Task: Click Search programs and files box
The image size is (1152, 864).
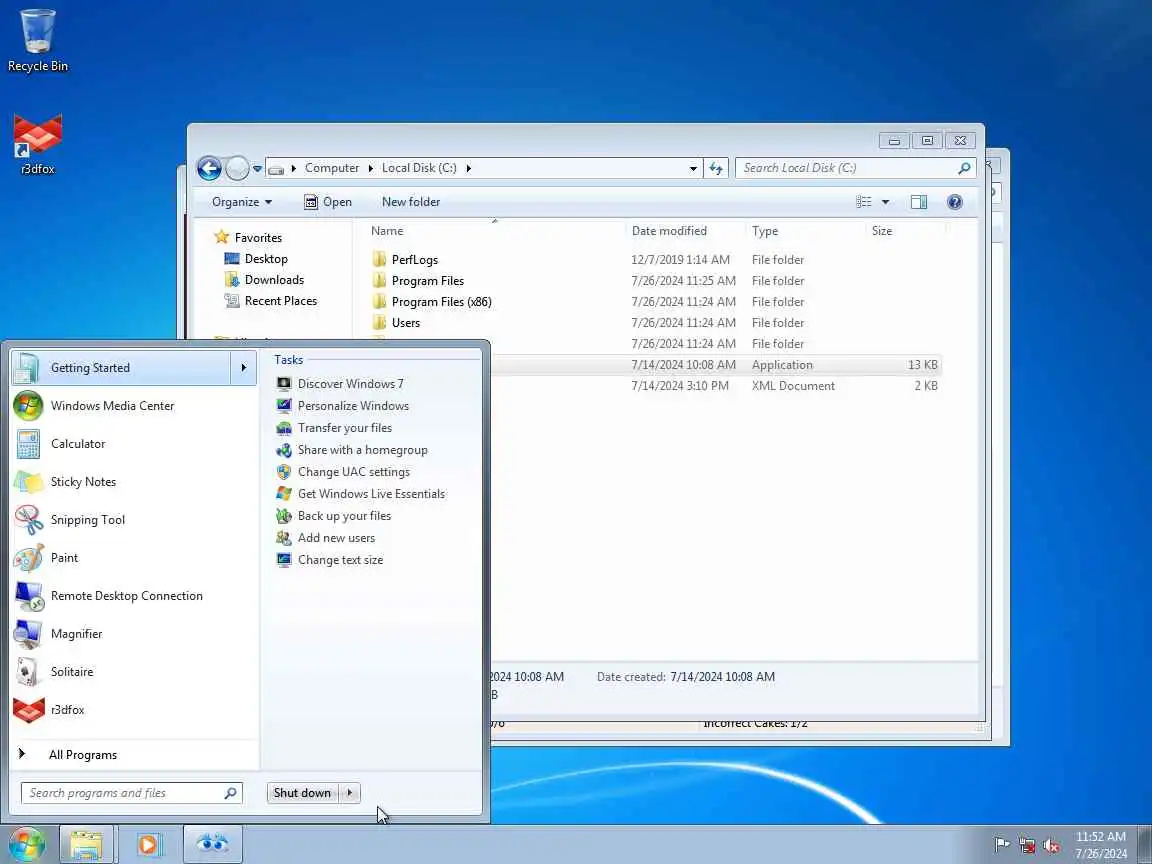Action: coord(132,793)
